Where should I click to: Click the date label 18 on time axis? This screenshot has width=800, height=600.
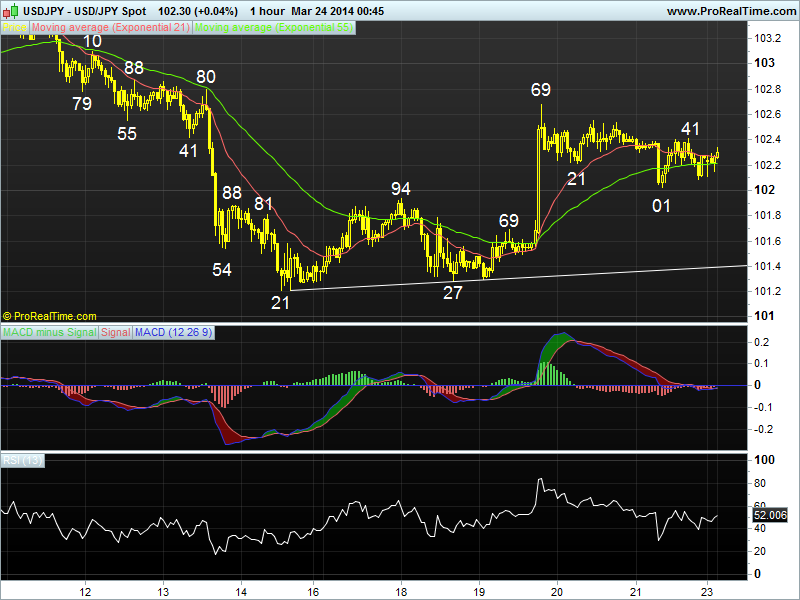click(401, 592)
